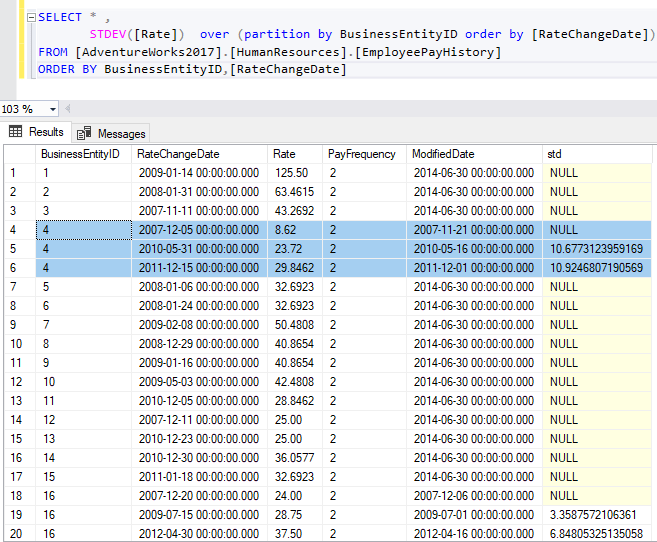Screen dimensions: 657x542
Task: Click RateChangeDate 2012-04-30 00:00:00.000
Action: coord(199,534)
